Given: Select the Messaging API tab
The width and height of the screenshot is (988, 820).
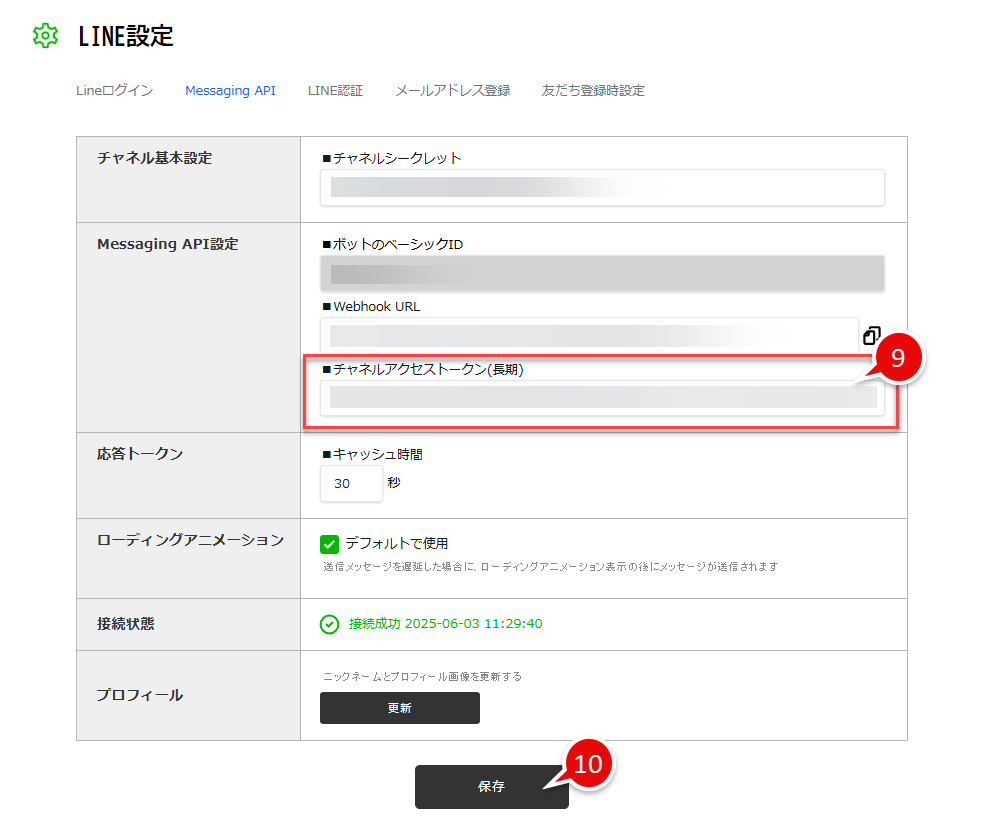Looking at the screenshot, I should pyautogui.click(x=230, y=91).
